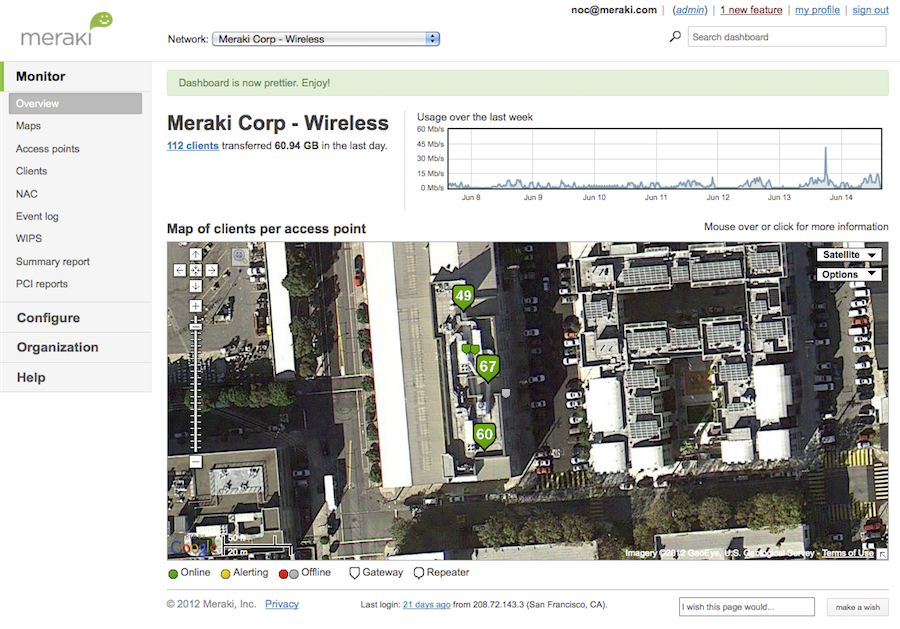
Task: Click the 'make a wish' button
Action: [858, 607]
